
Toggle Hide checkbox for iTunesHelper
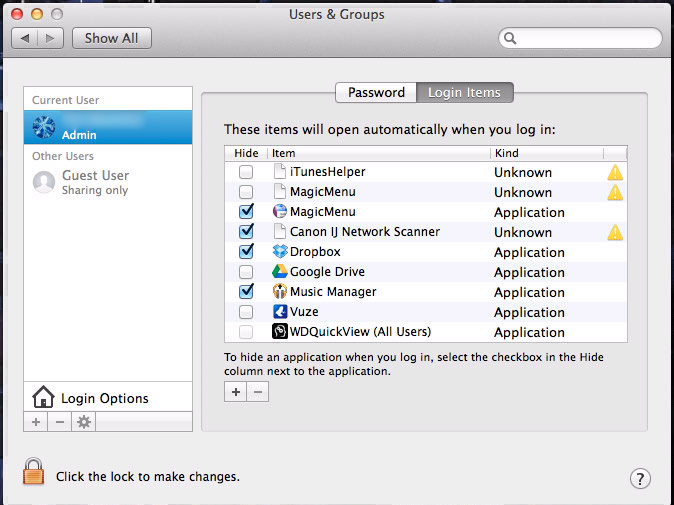246,172
